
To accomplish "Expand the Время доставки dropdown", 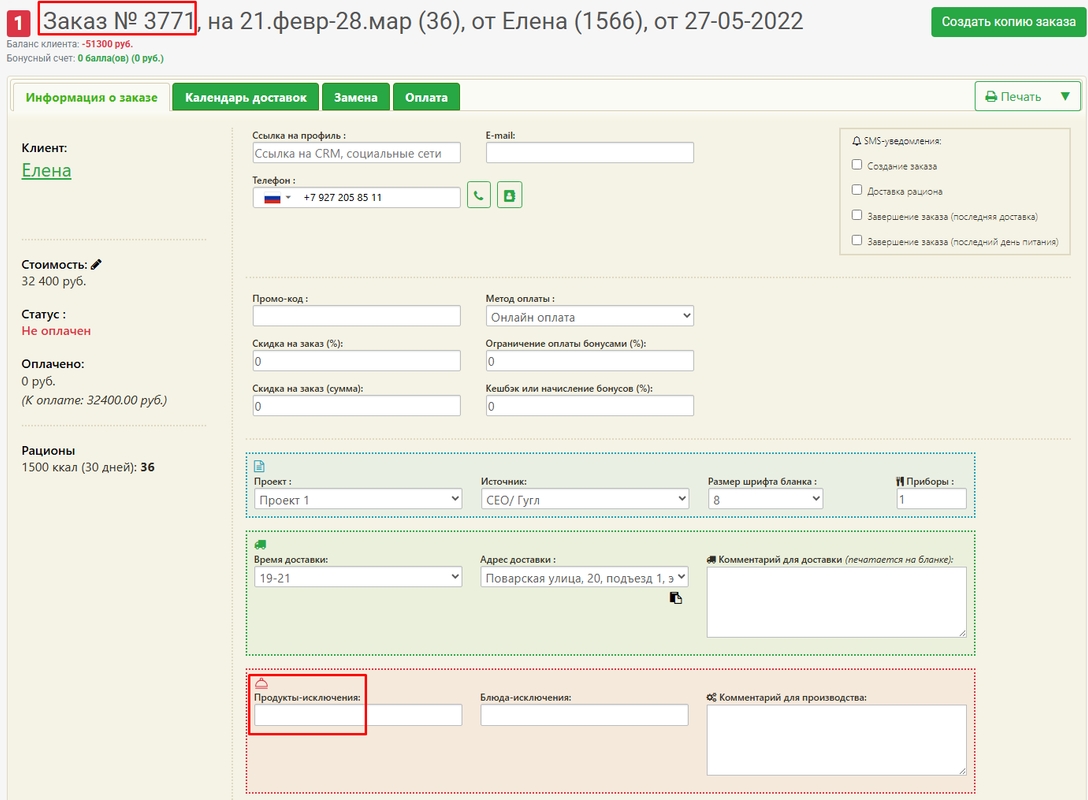I will click(357, 577).
